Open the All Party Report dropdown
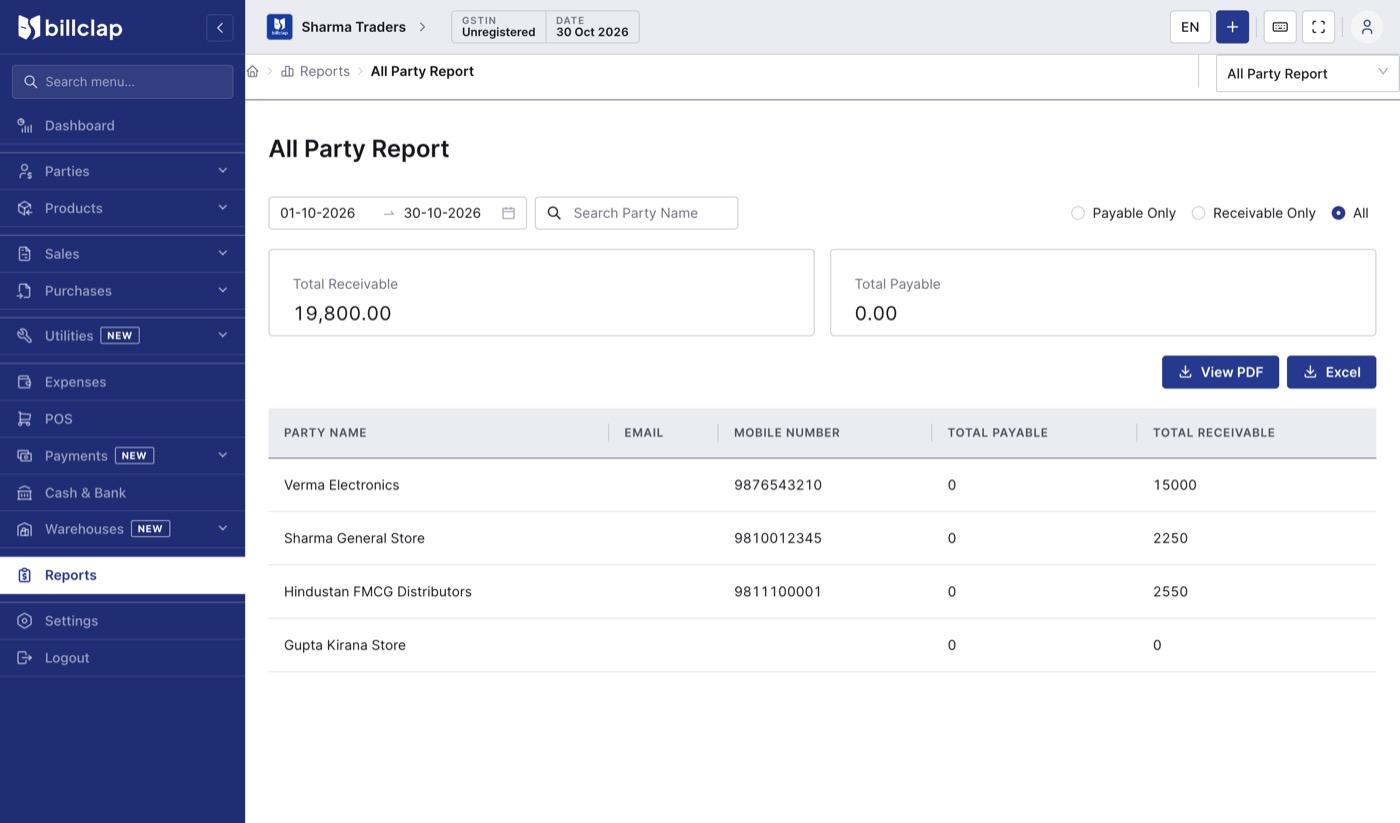 [x=1307, y=73]
